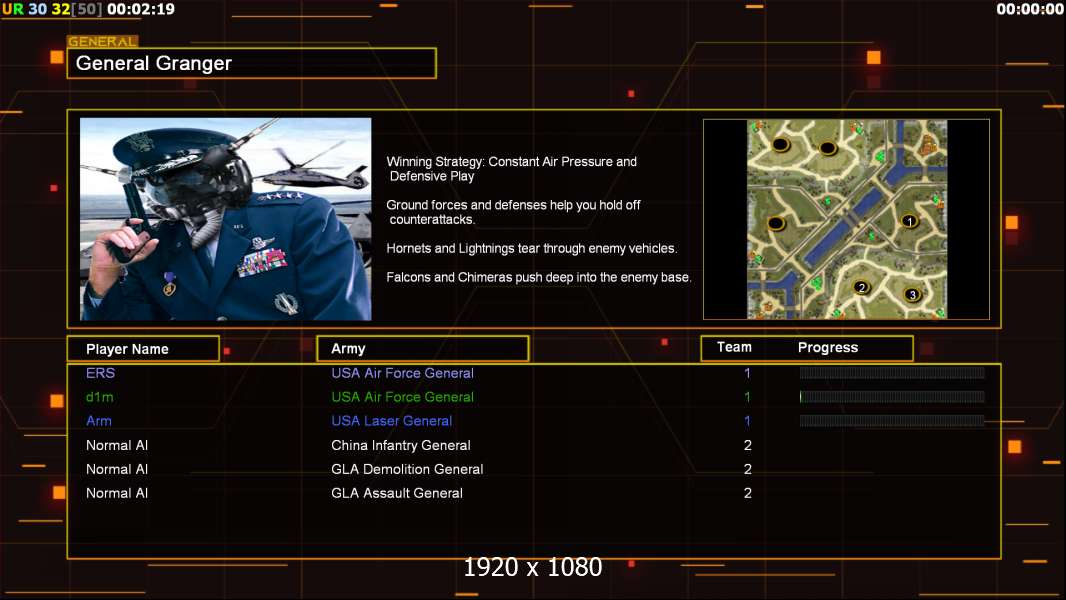Click team number for d1m row
The width and height of the screenshot is (1066, 600).
[747, 397]
